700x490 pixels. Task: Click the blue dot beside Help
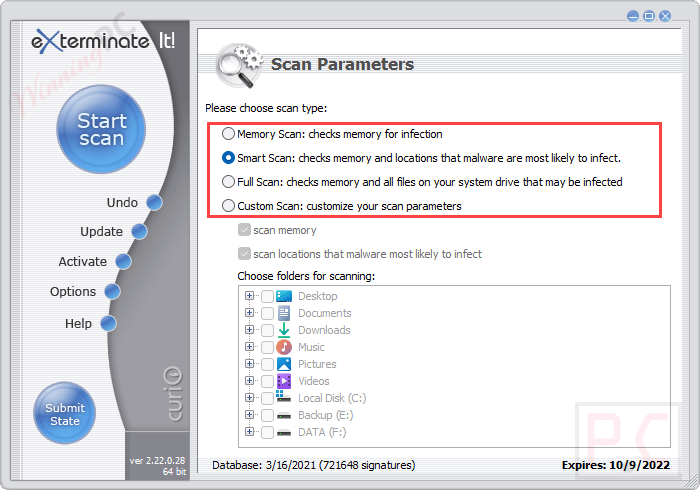[108, 323]
